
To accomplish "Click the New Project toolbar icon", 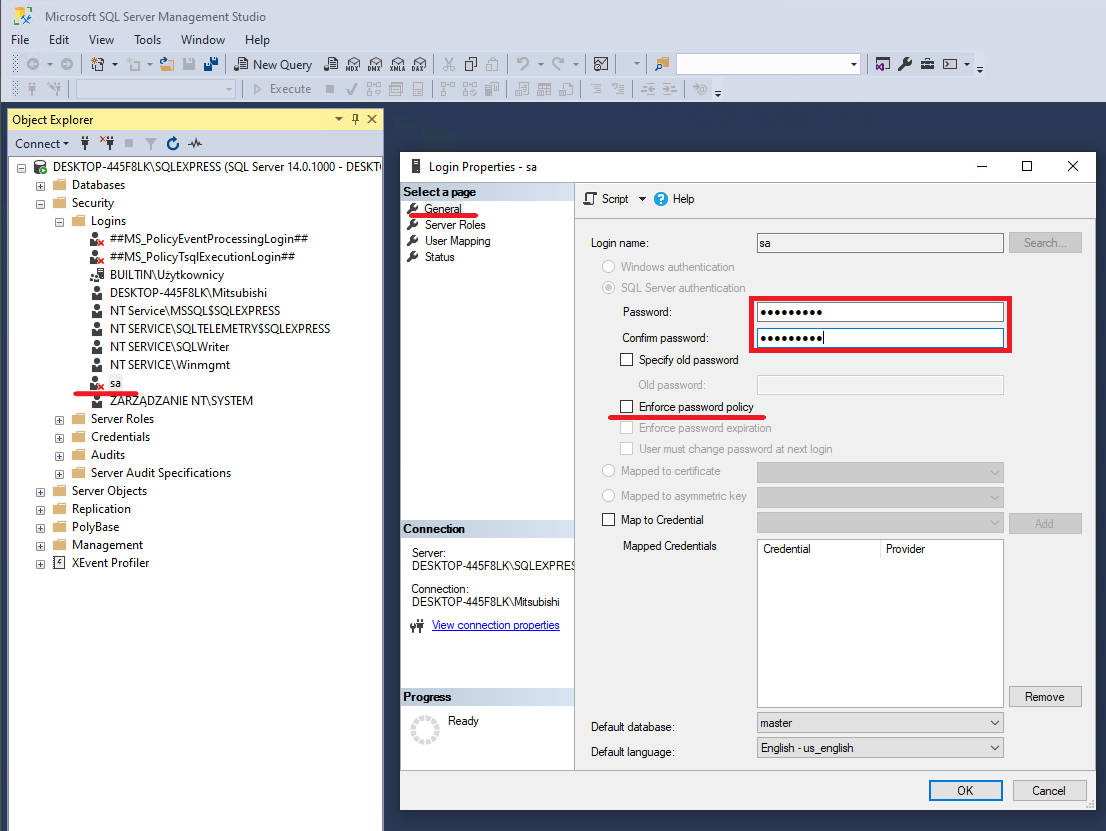I will click(x=97, y=64).
